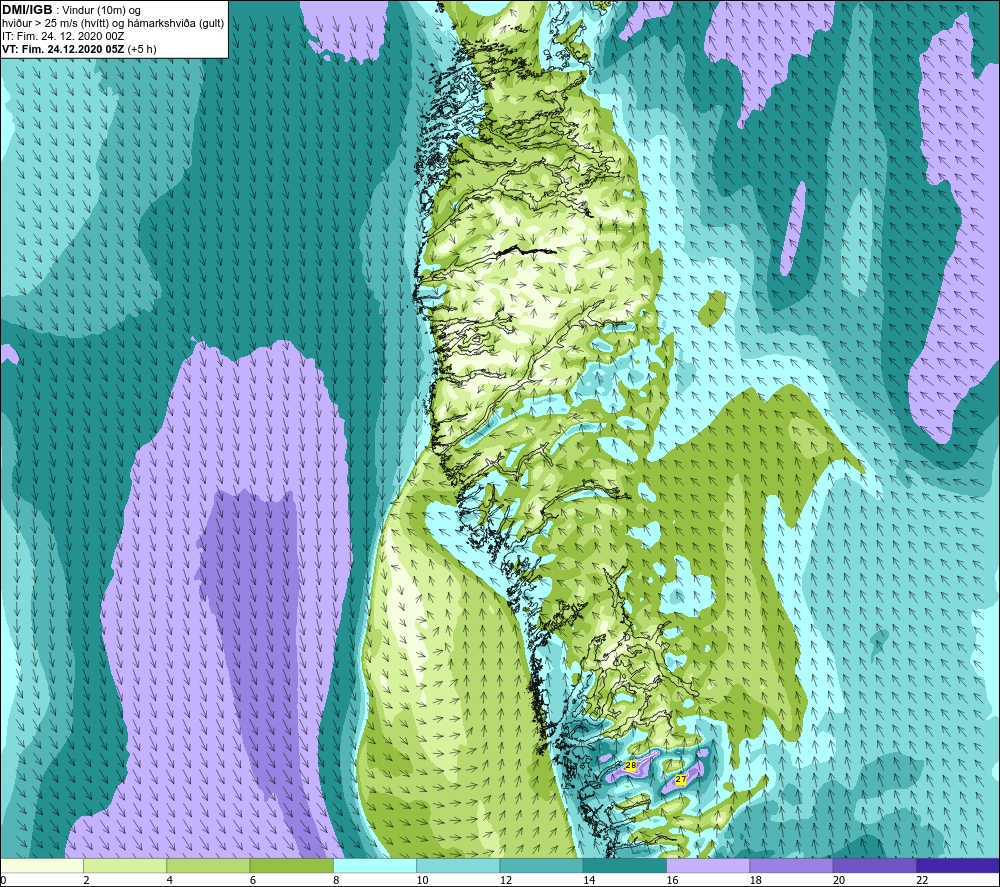Click the scale label '16'

point(672,880)
